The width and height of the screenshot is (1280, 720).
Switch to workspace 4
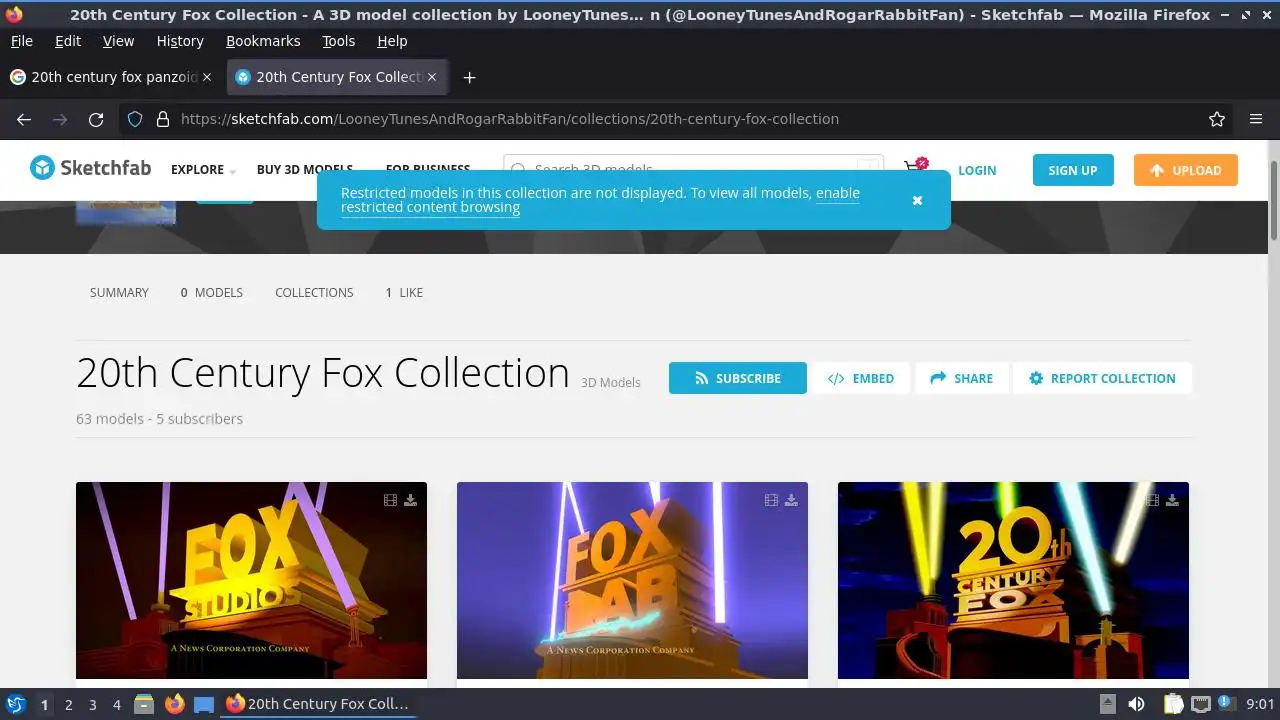[x=116, y=704]
